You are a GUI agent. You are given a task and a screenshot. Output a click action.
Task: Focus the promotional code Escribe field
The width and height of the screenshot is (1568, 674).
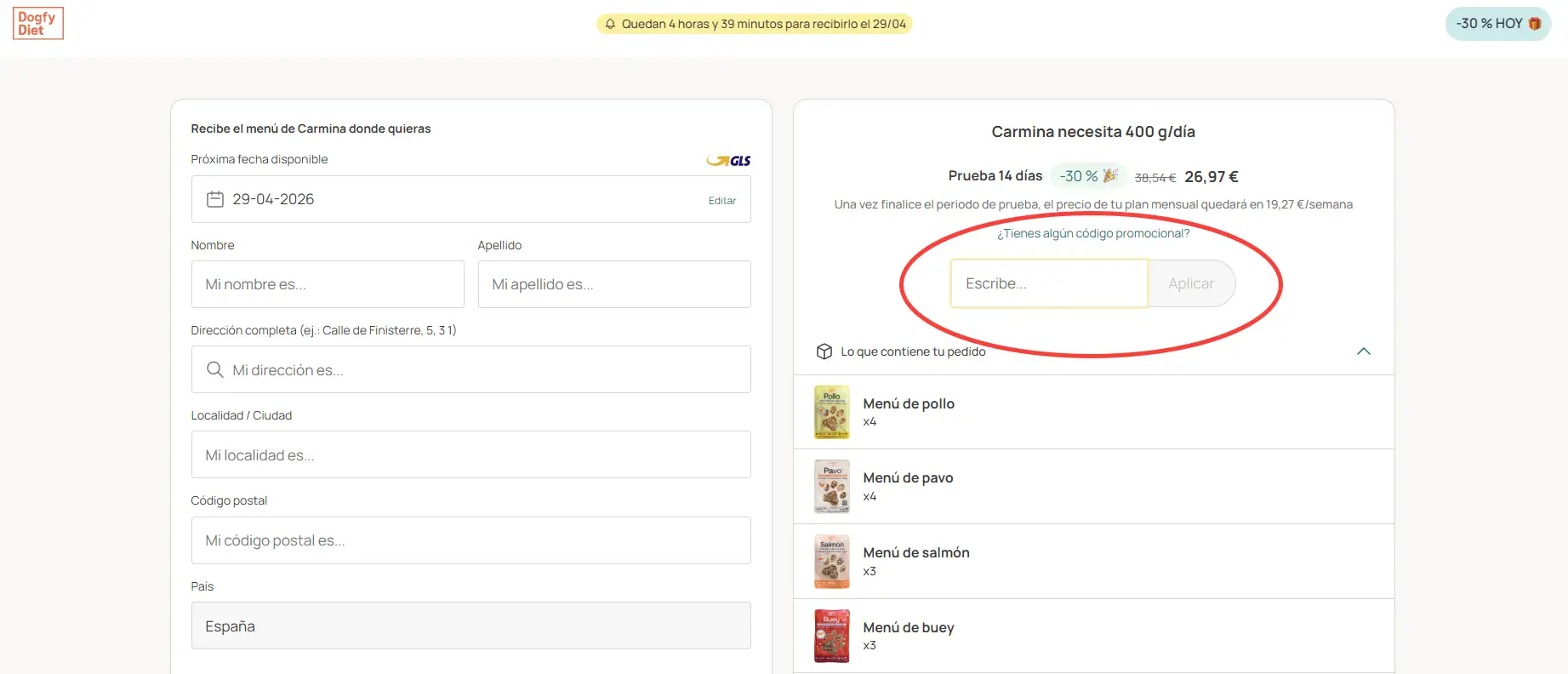pos(1048,283)
